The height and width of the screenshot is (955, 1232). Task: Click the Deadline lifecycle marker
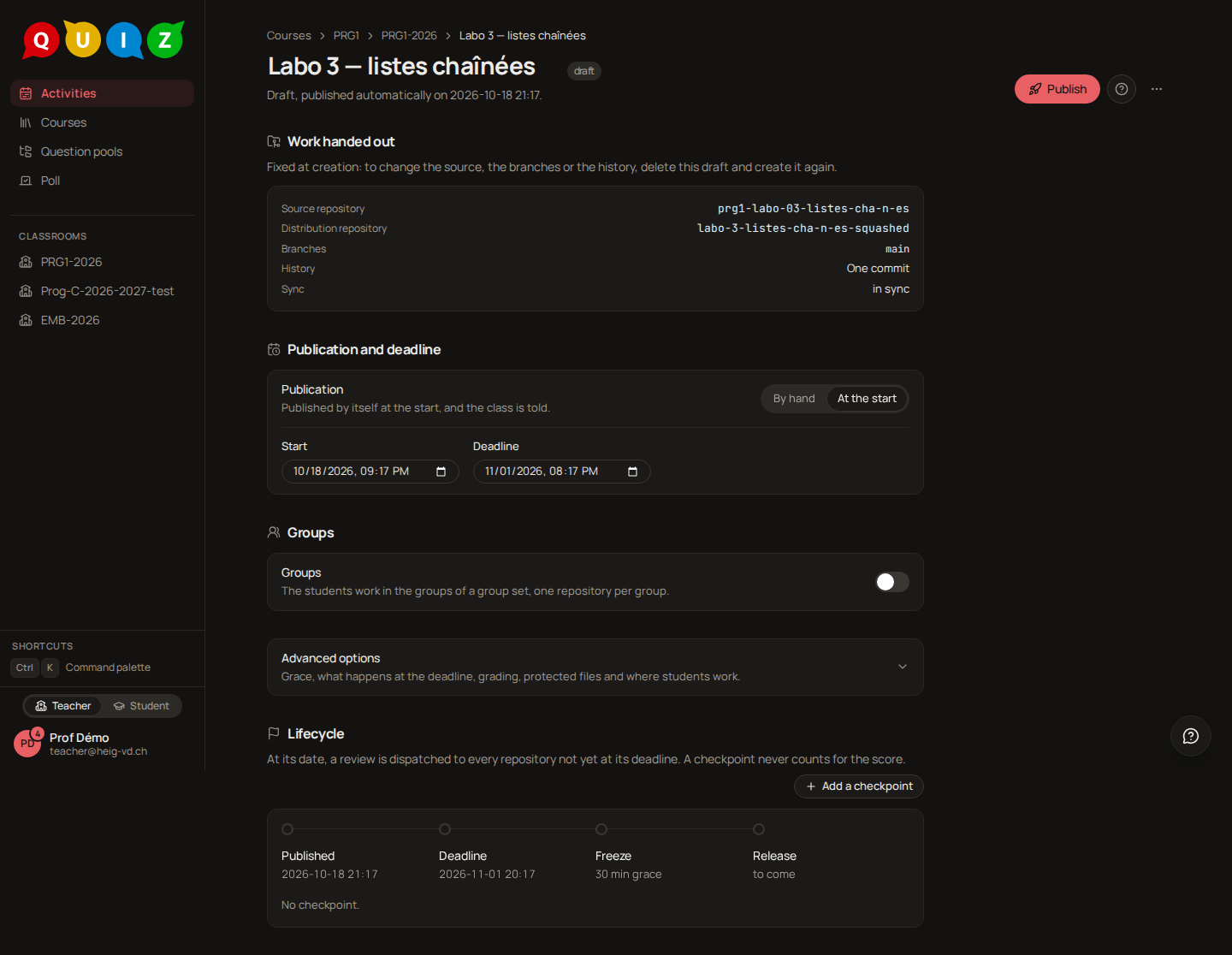point(445,829)
